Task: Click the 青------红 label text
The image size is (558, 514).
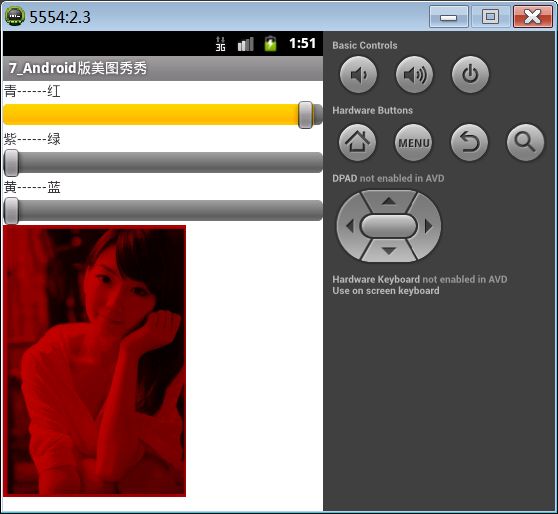Action: pyautogui.click(x=32, y=91)
